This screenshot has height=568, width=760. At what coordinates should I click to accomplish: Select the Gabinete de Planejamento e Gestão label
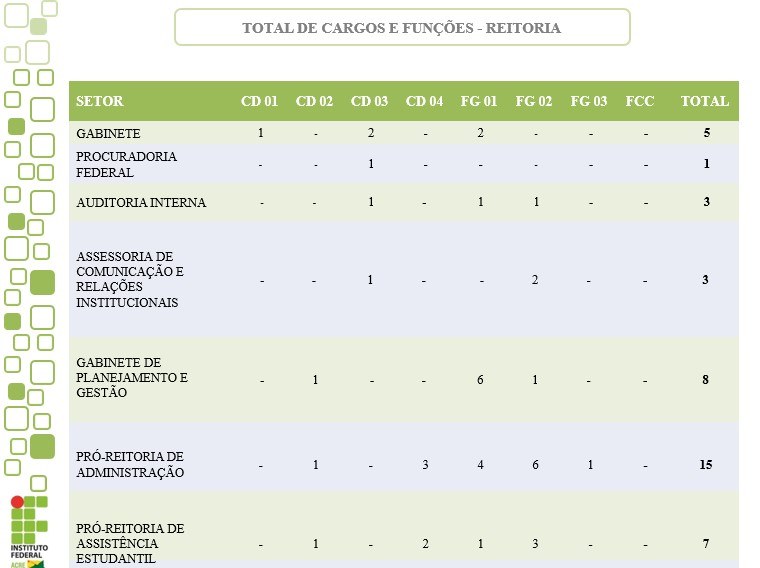coord(131,378)
